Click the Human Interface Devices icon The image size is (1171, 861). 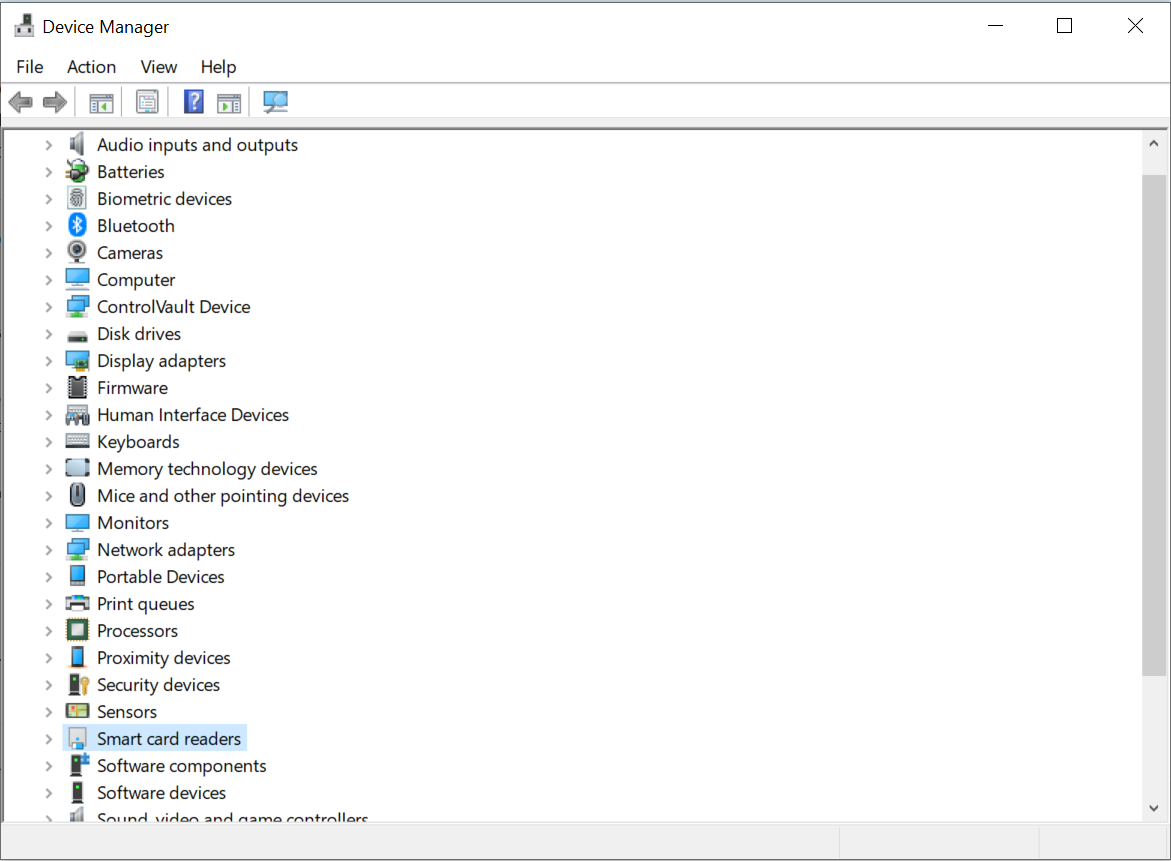77,414
